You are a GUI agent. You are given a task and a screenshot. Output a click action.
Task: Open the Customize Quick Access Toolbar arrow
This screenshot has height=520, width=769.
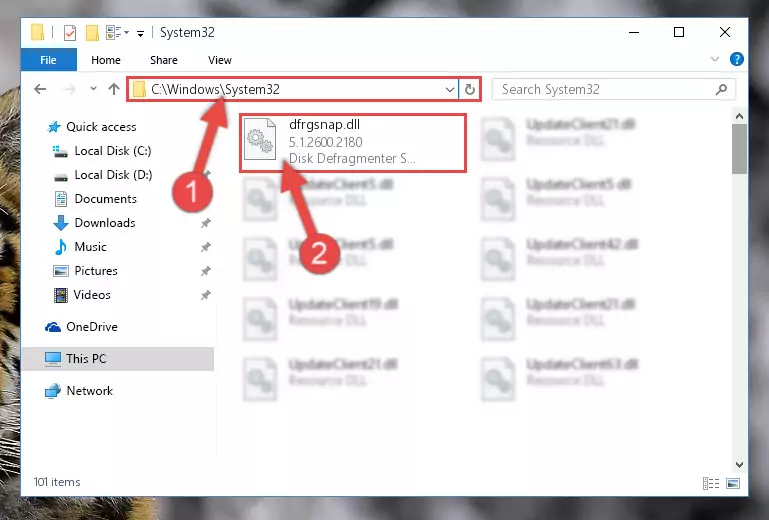pos(140,33)
